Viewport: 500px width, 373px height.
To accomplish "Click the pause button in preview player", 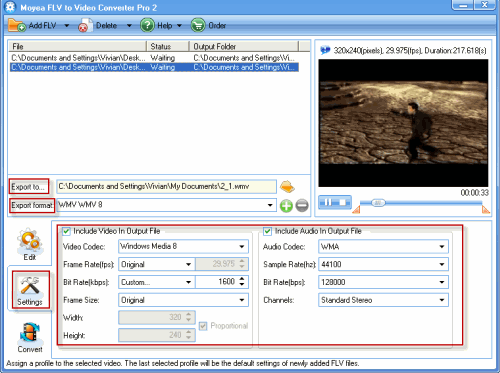I will (x=328, y=202).
